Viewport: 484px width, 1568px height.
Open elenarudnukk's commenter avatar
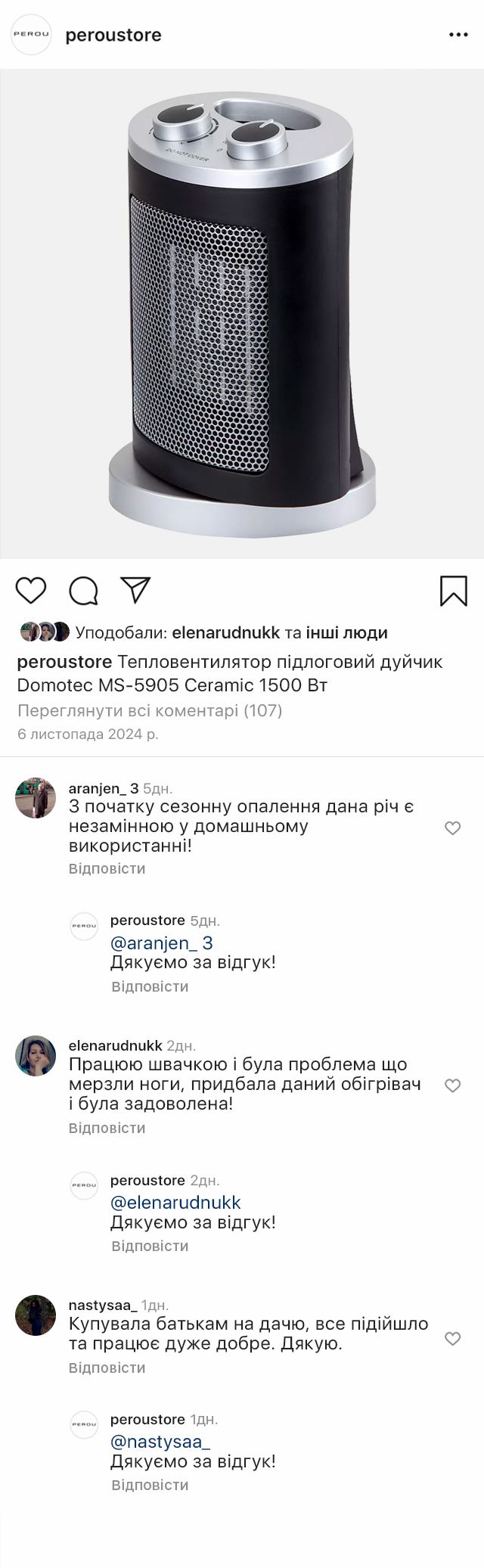coord(36,1056)
